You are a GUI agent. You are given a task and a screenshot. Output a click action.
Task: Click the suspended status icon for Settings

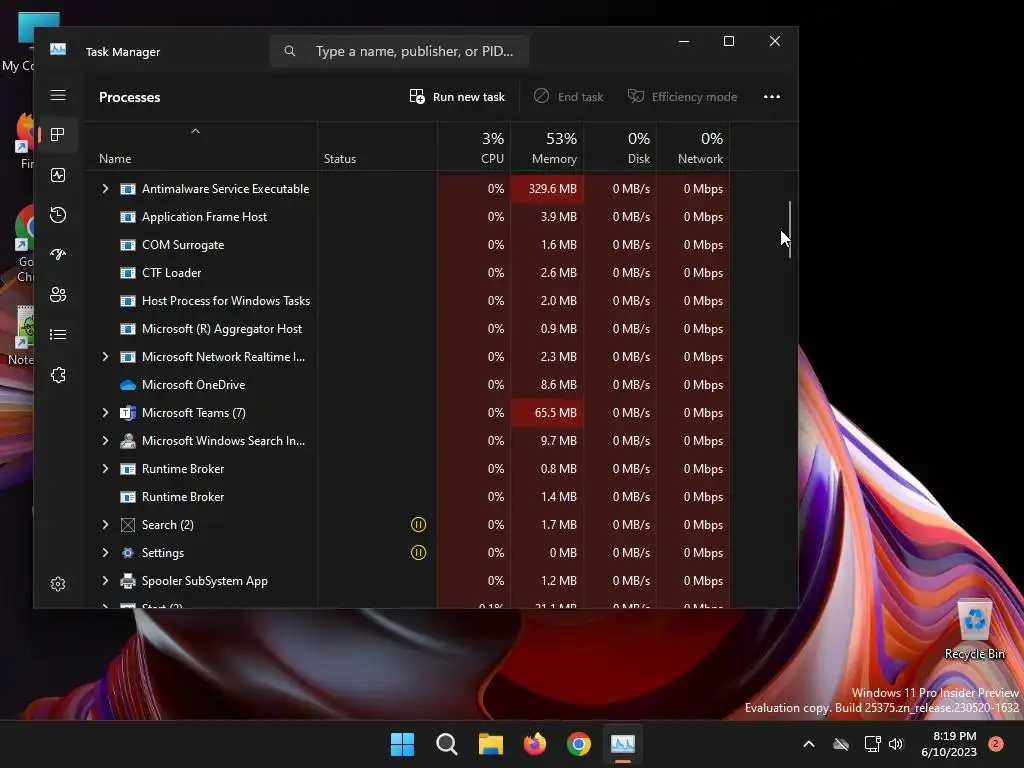point(418,552)
